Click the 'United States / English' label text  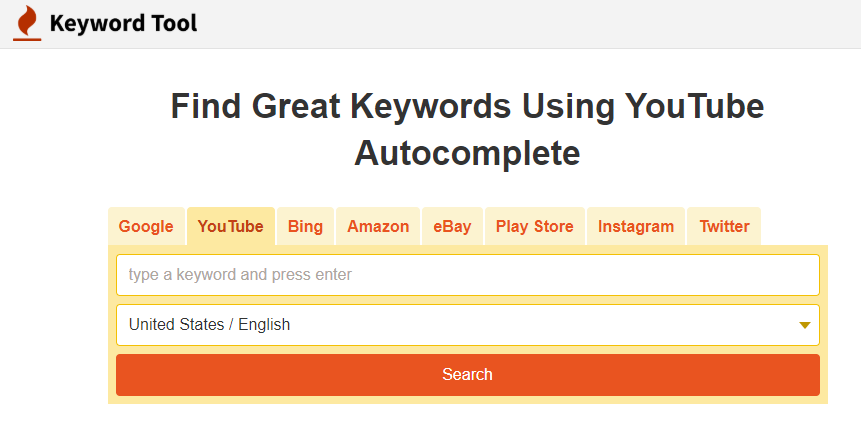(209, 325)
